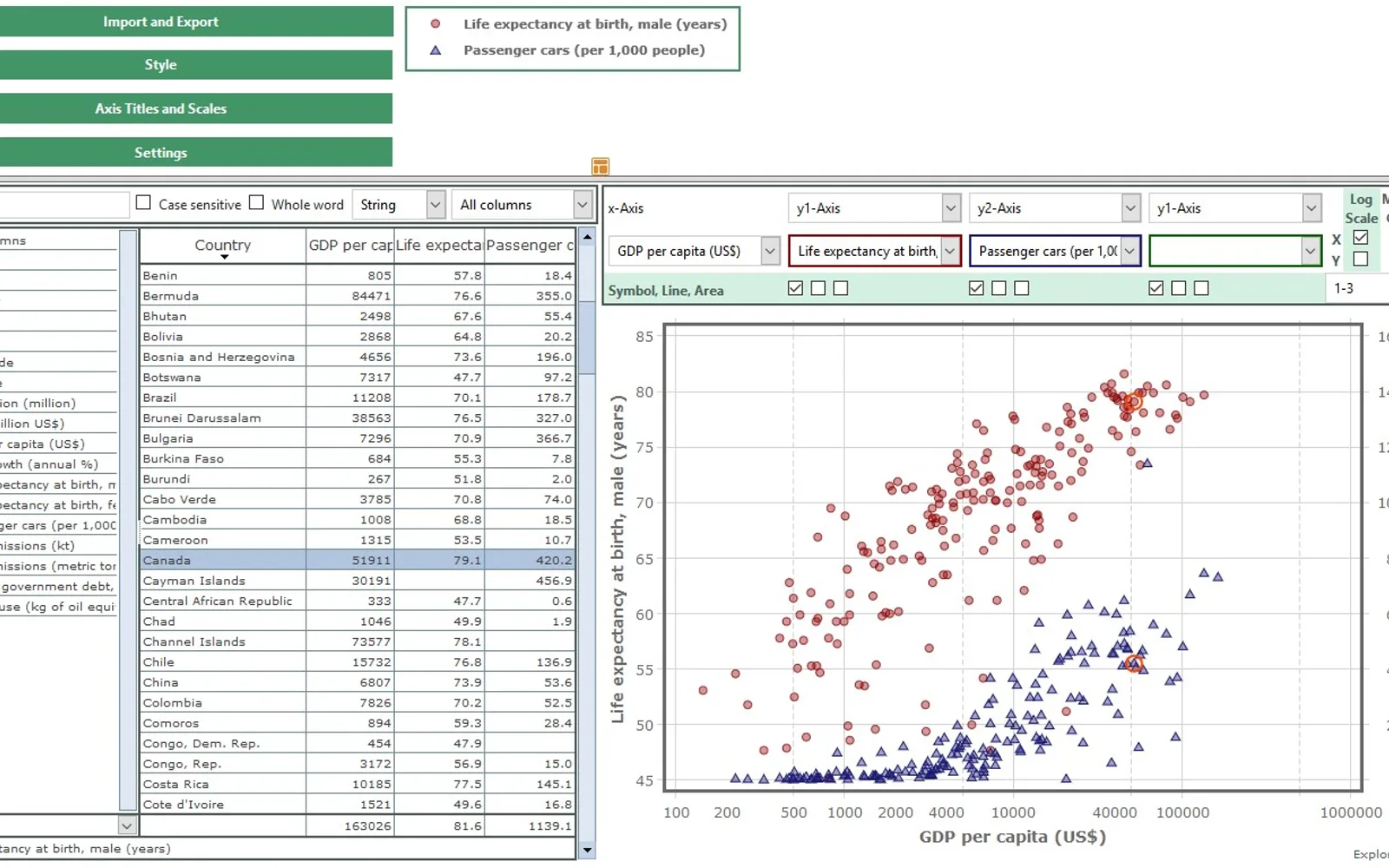Click summary row maximum value 163026

tap(367, 826)
